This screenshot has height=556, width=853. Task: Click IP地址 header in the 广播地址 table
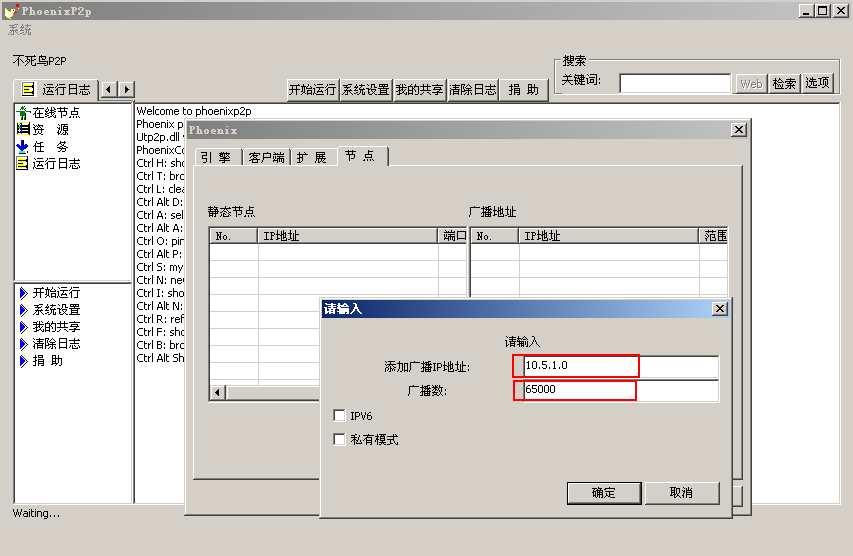(608, 236)
